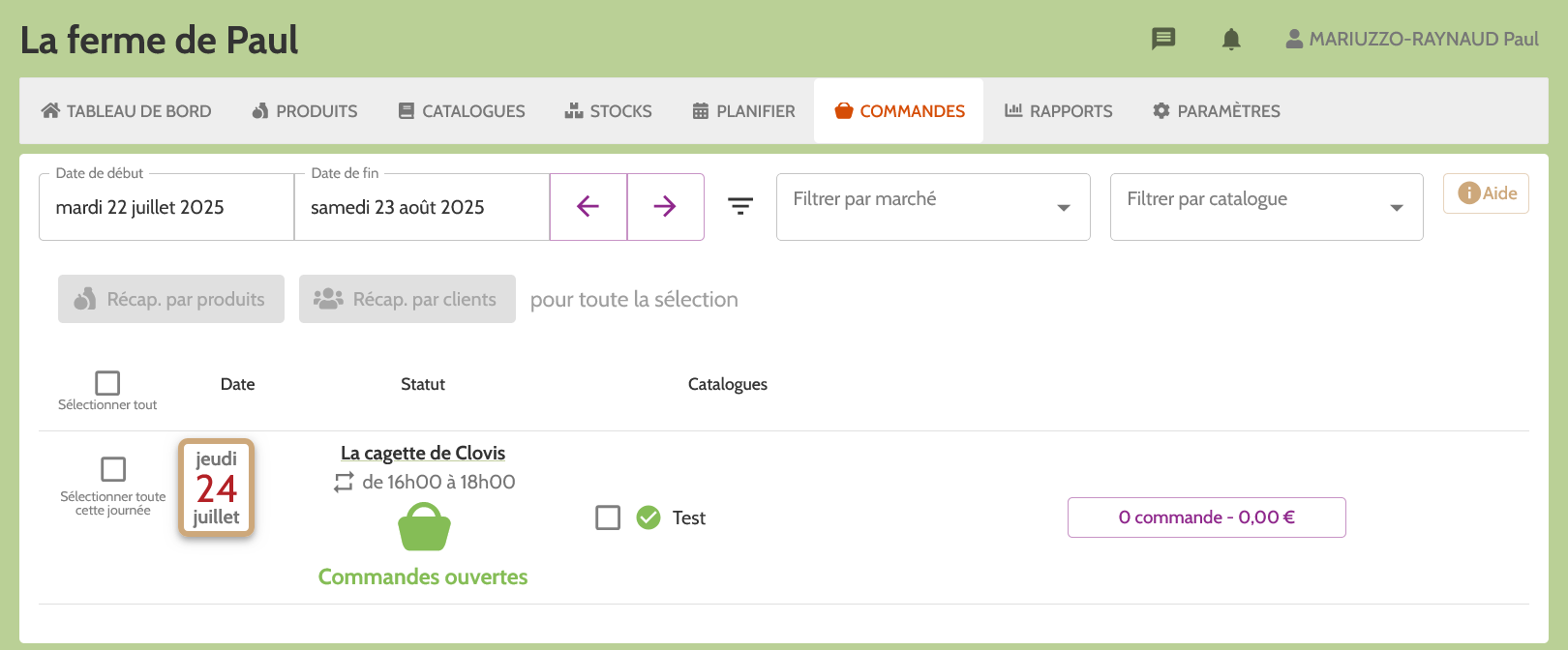Open the chat messages icon
Image resolution: width=1568 pixels, height=650 pixels.
1162,39
